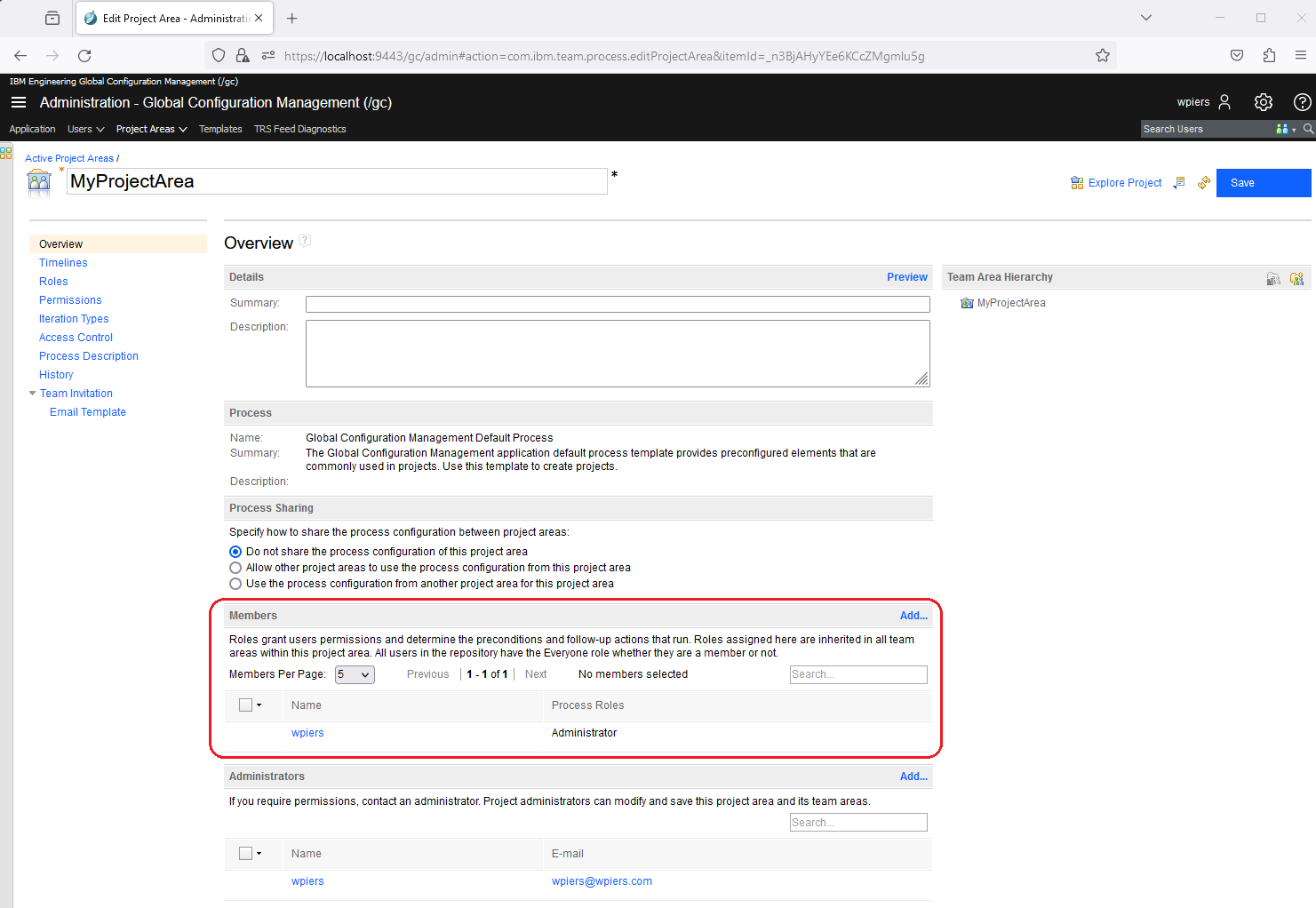Screen dimensions: 1316x908
Task: Open the Email Template item
Action: (88, 412)
